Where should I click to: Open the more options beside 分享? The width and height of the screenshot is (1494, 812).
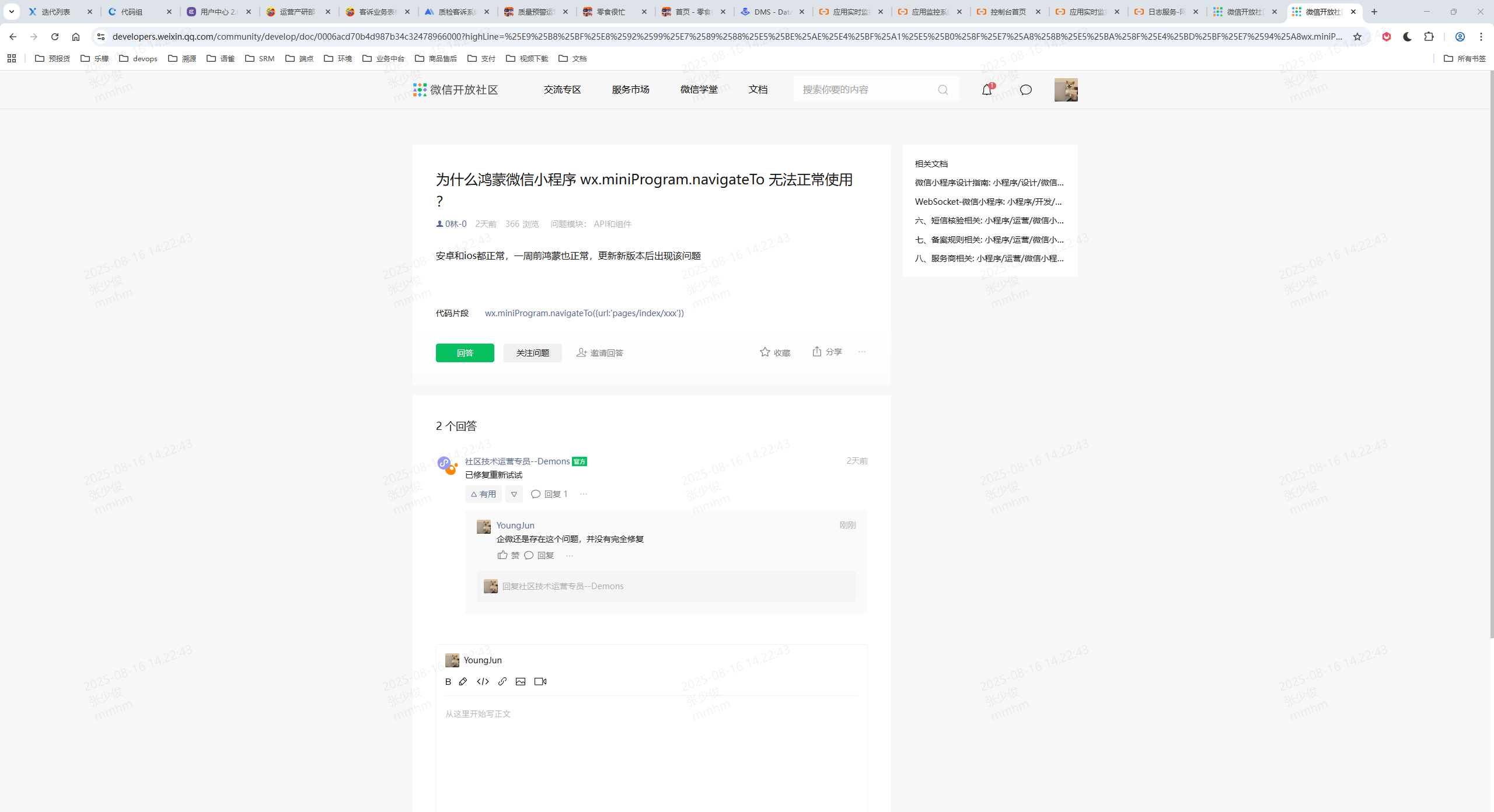[x=862, y=352]
